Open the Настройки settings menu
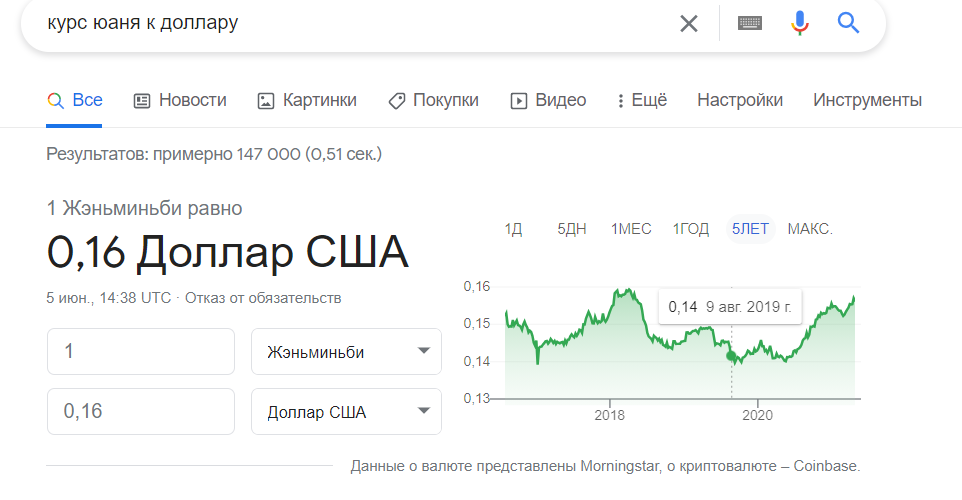Image resolution: width=962 pixels, height=500 pixels. click(740, 100)
